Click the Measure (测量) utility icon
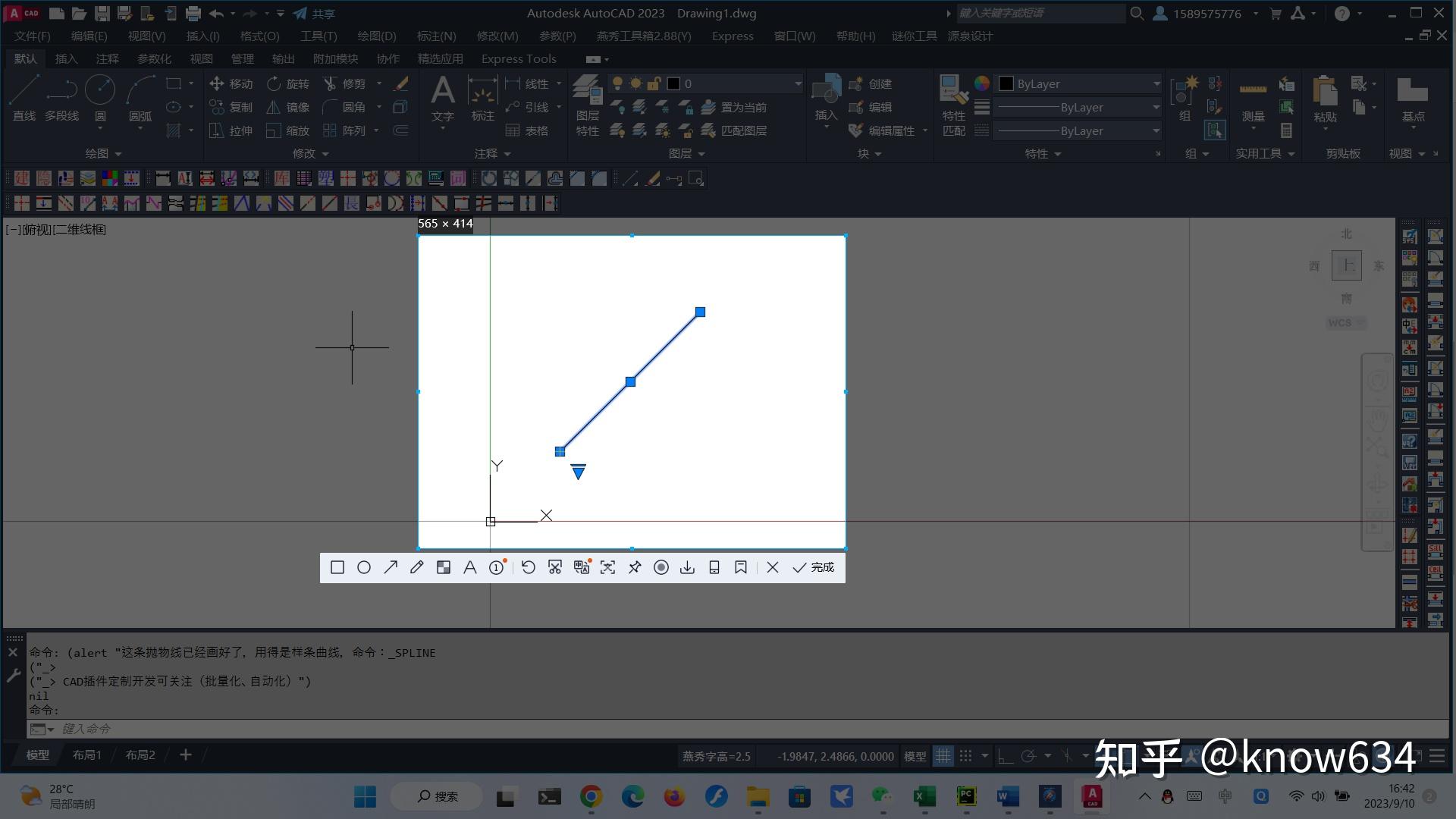Viewport: 1456px width, 819px height. click(1253, 97)
